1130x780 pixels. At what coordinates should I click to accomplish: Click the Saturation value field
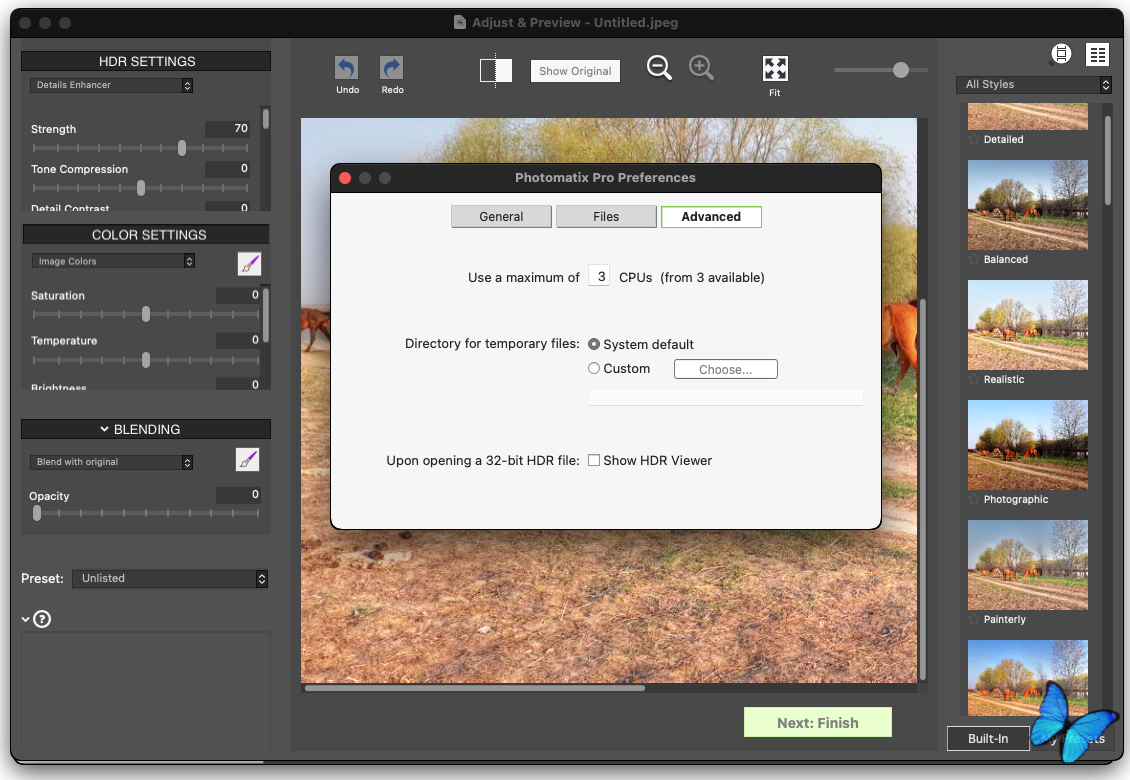[239, 295]
